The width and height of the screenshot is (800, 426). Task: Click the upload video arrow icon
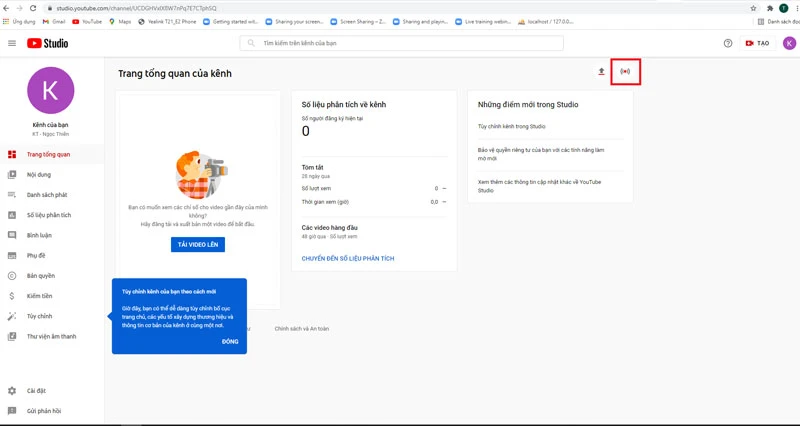click(602, 72)
